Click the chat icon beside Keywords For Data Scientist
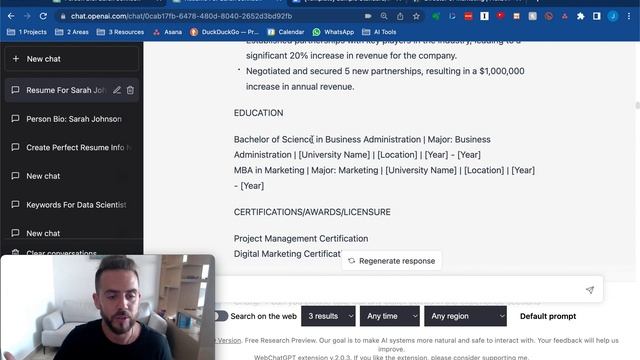 (15, 204)
